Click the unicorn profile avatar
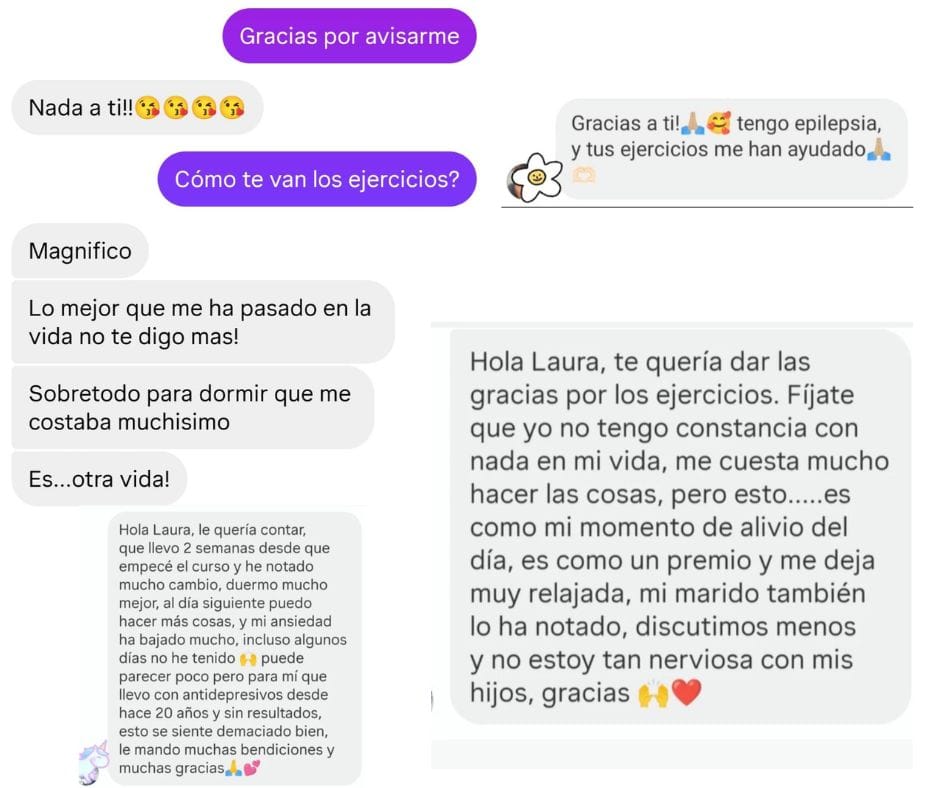940x788 pixels. tap(94, 761)
